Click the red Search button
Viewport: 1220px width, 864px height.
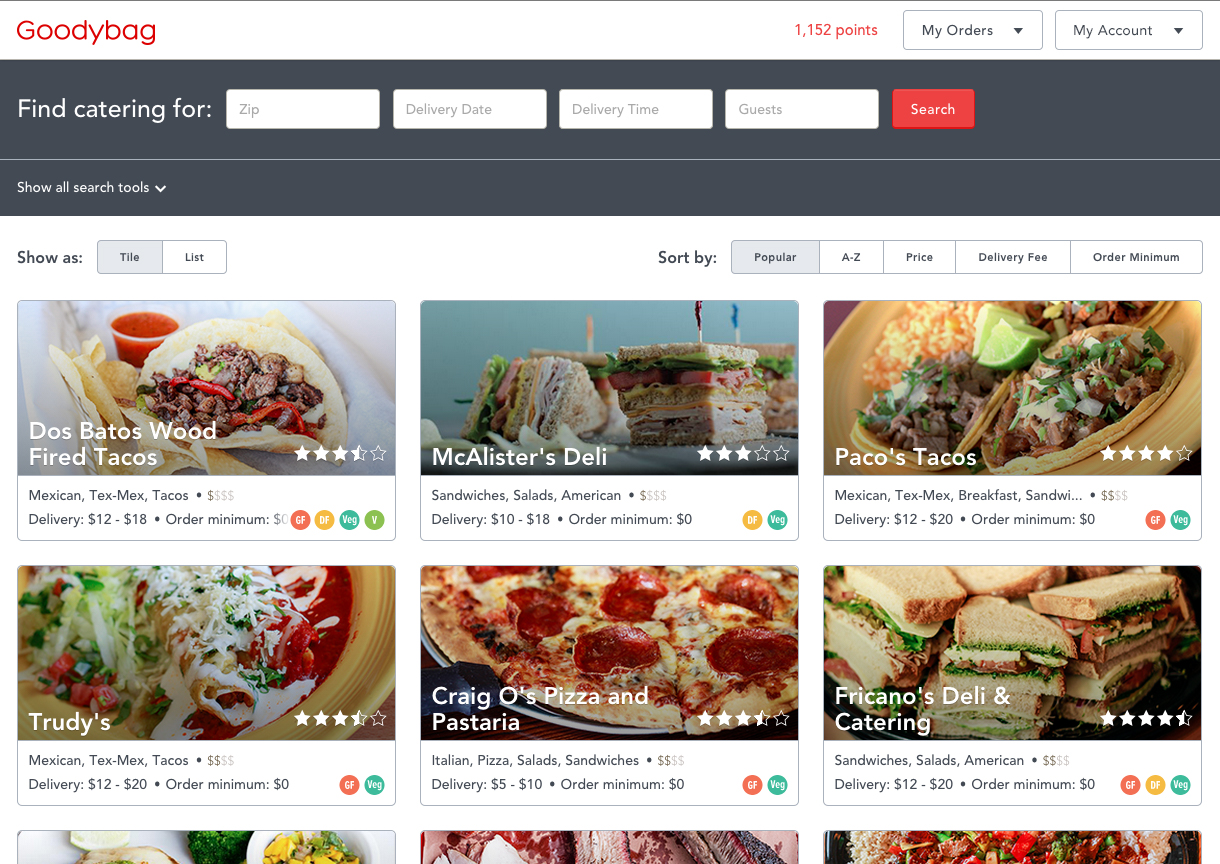point(933,109)
